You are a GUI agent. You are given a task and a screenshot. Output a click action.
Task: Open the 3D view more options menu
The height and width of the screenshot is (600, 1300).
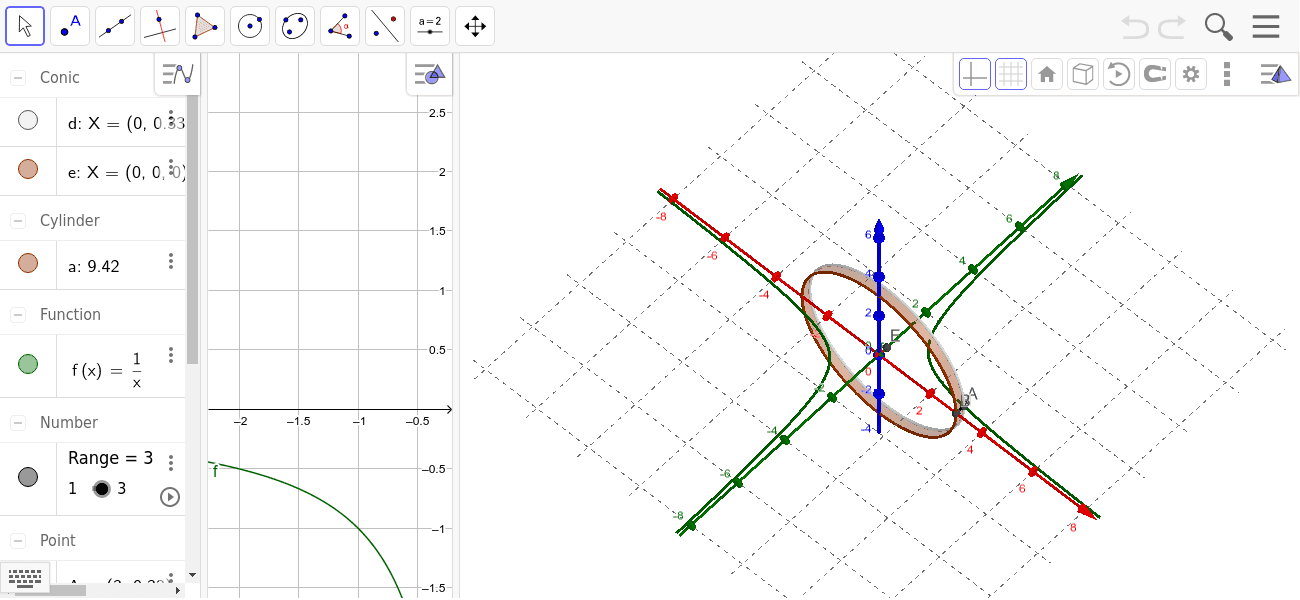(x=1227, y=73)
